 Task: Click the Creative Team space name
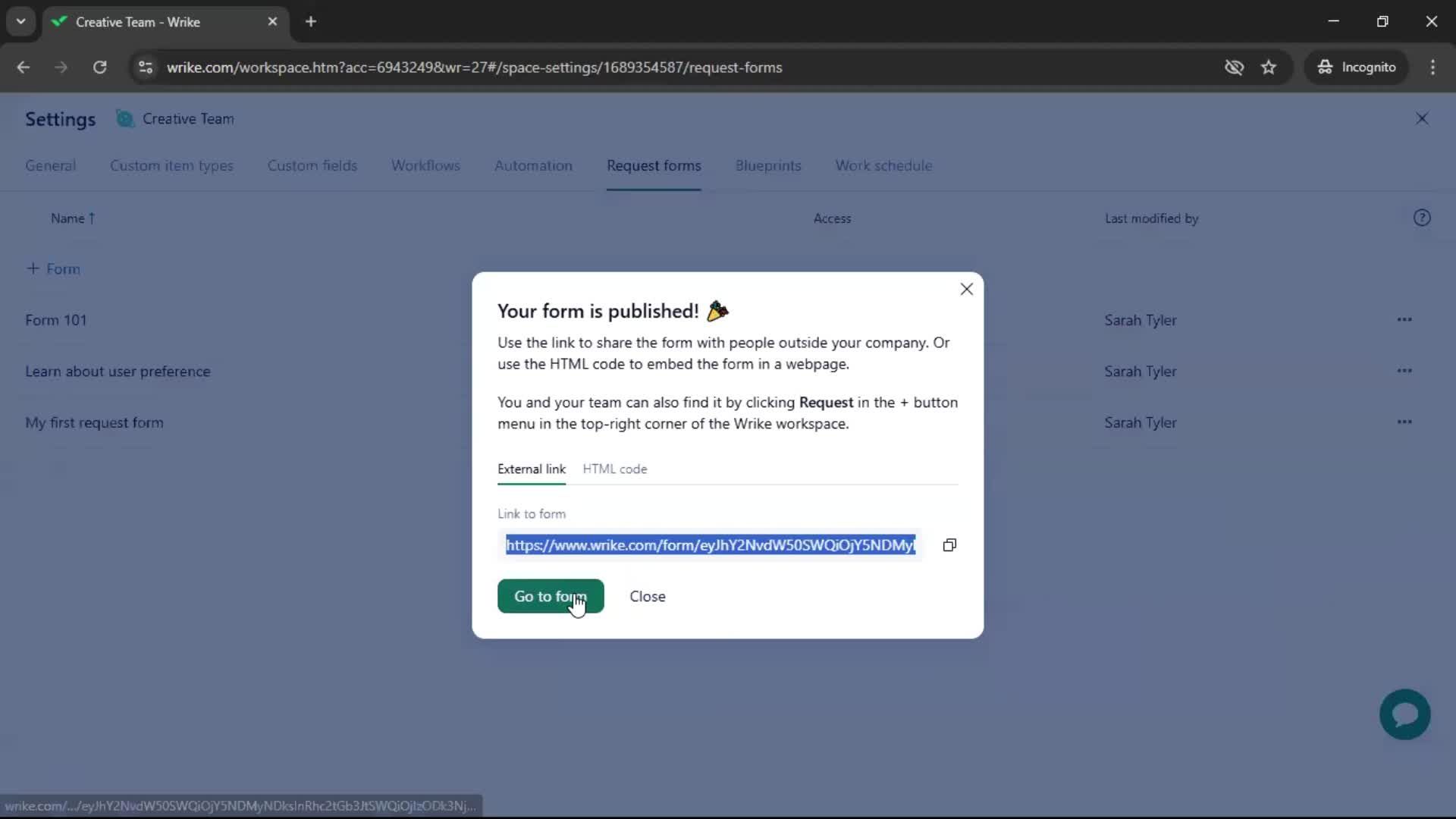[188, 119]
